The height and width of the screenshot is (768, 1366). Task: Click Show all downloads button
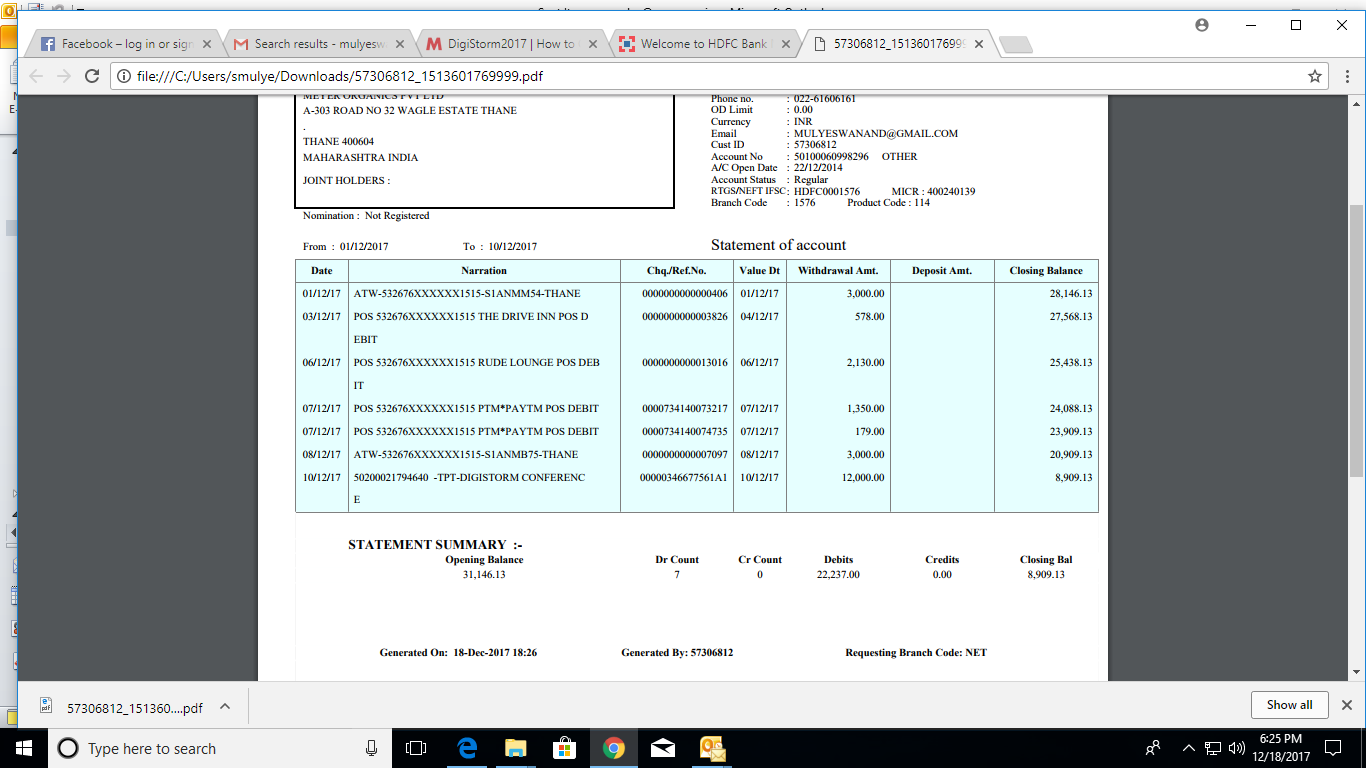coord(1289,705)
